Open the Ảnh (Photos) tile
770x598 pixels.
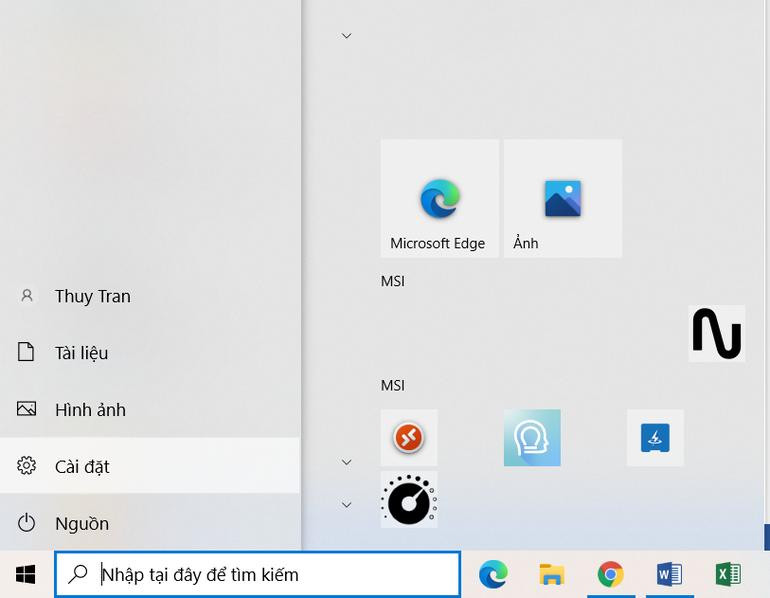pyautogui.click(x=562, y=199)
